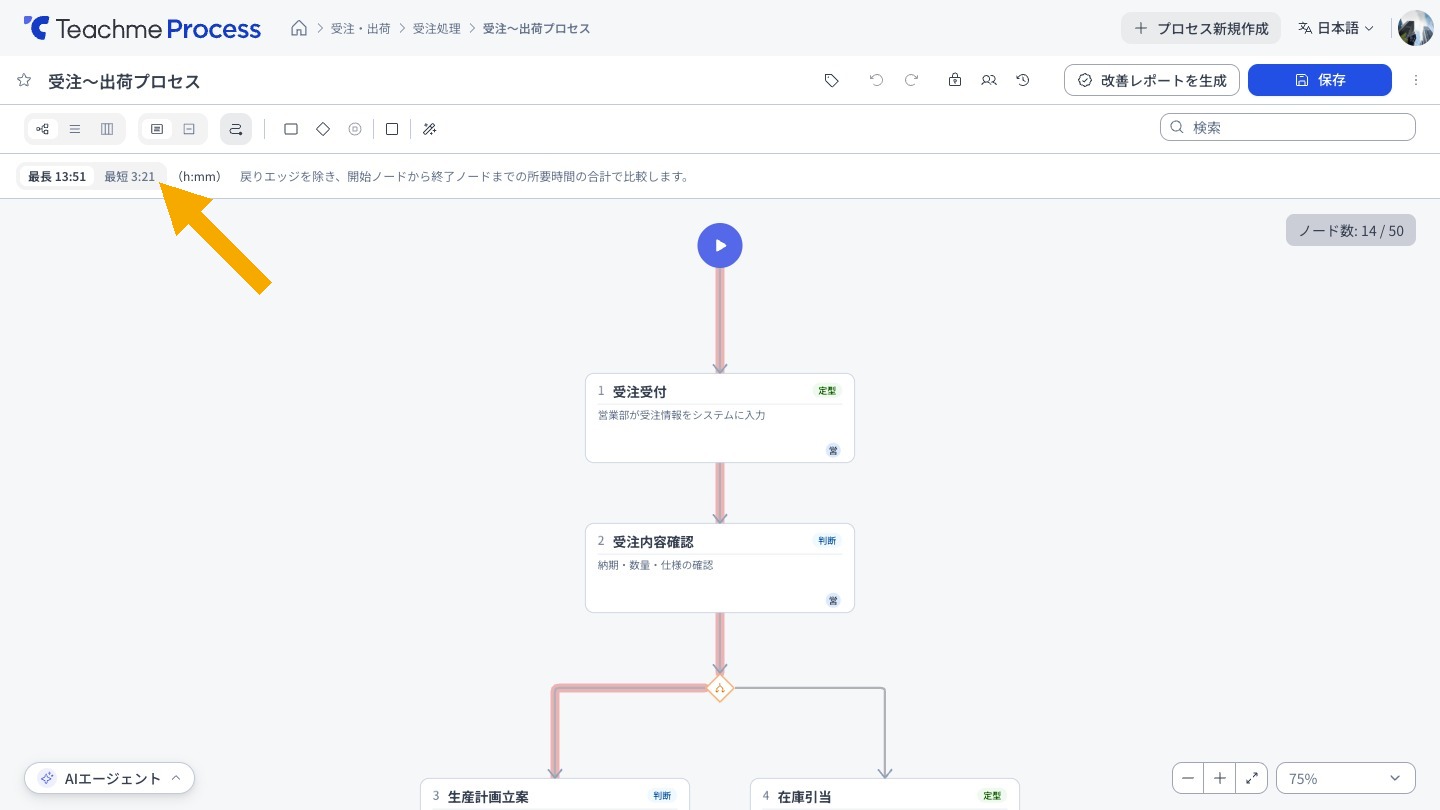This screenshot has height=810, width=1440.
Task: Go to the home breadcrumb icon
Action: (x=299, y=28)
